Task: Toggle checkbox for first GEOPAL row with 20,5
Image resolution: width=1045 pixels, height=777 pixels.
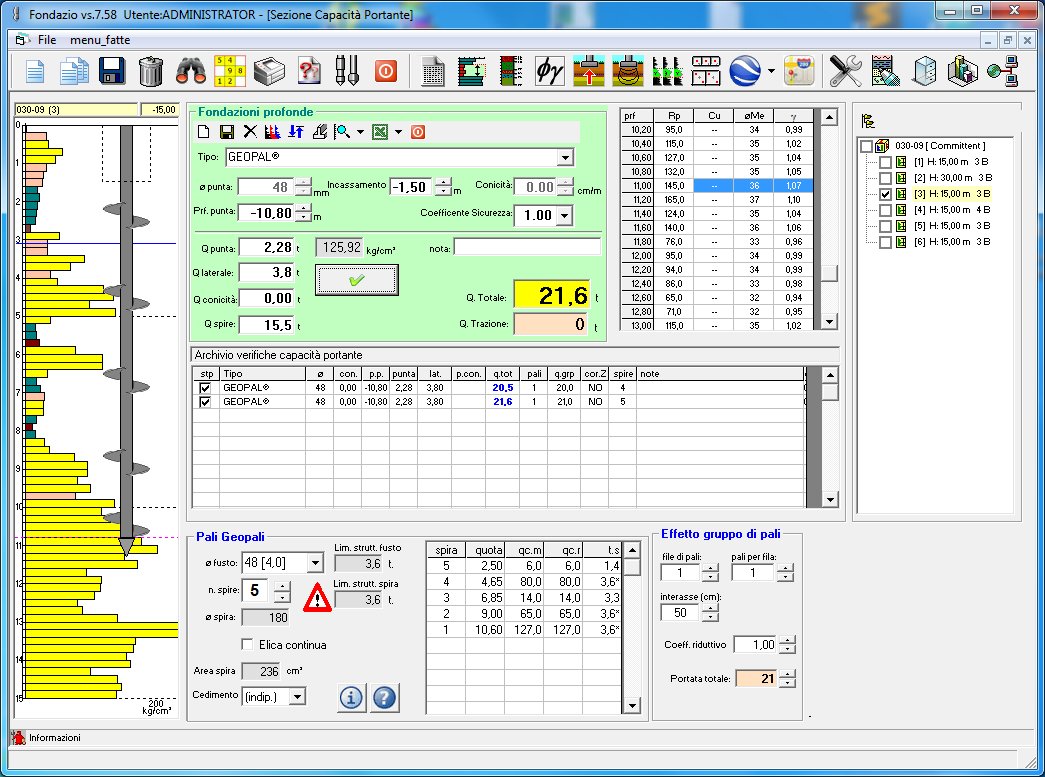Action: point(205,388)
